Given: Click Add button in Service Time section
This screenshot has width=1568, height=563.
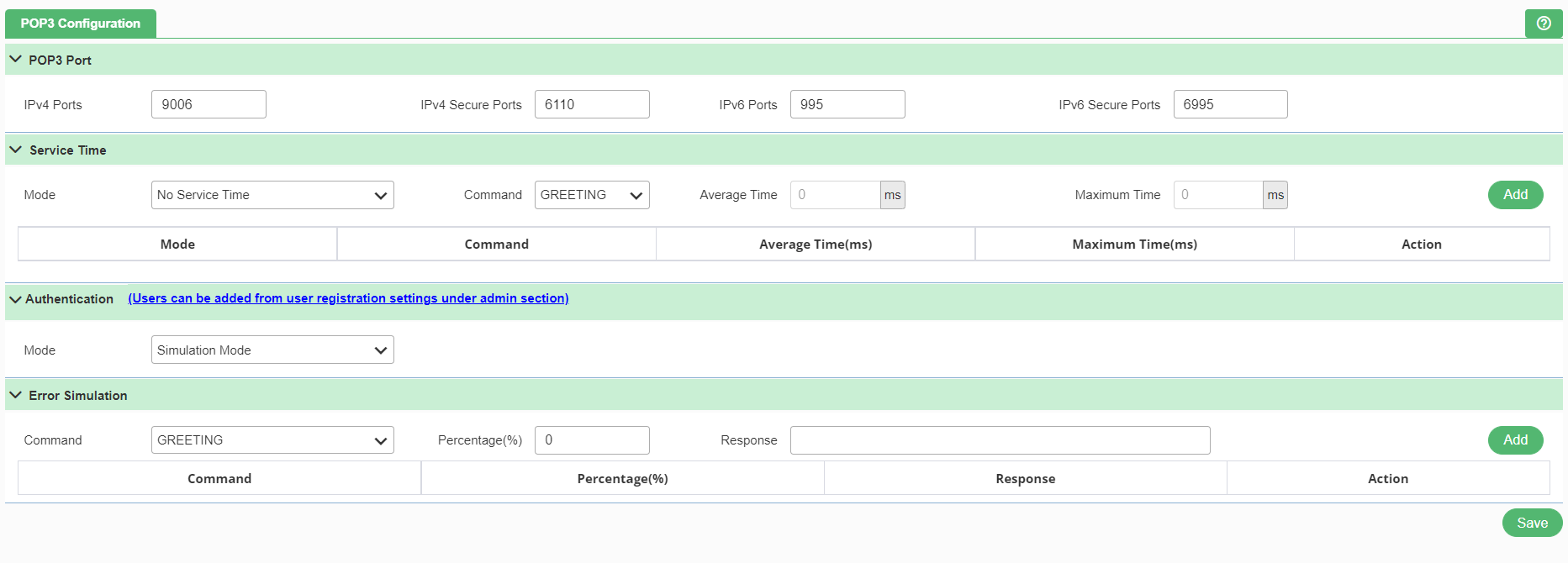Looking at the screenshot, I should pyautogui.click(x=1515, y=195).
